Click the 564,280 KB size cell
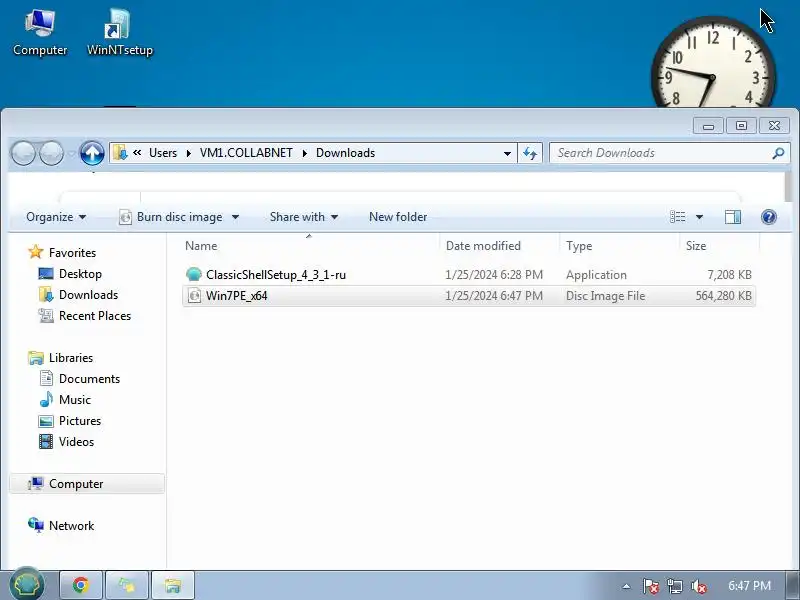800x600 pixels. (x=723, y=296)
